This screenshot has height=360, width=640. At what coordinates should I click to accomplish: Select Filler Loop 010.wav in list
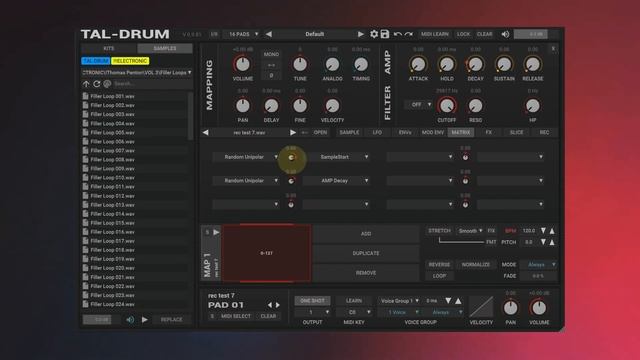[135, 178]
